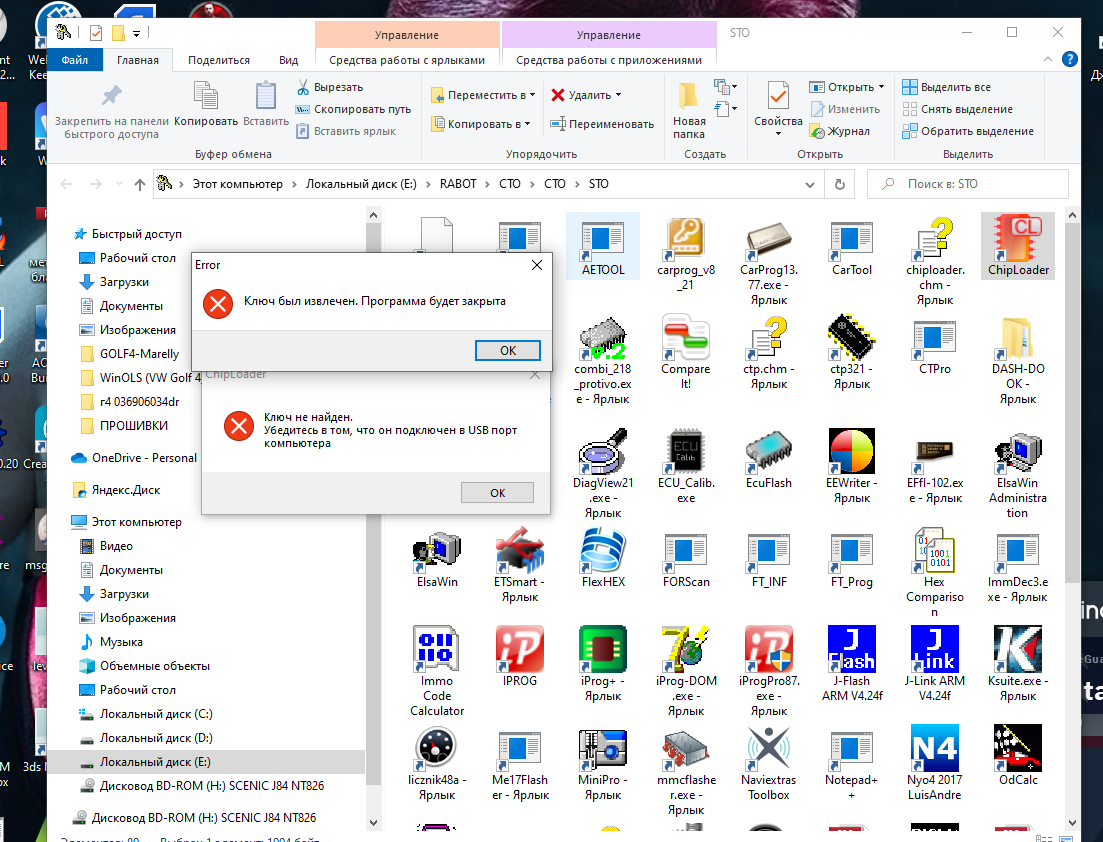Switch to the Вид ribbon tab
This screenshot has width=1103, height=842.
click(x=288, y=60)
